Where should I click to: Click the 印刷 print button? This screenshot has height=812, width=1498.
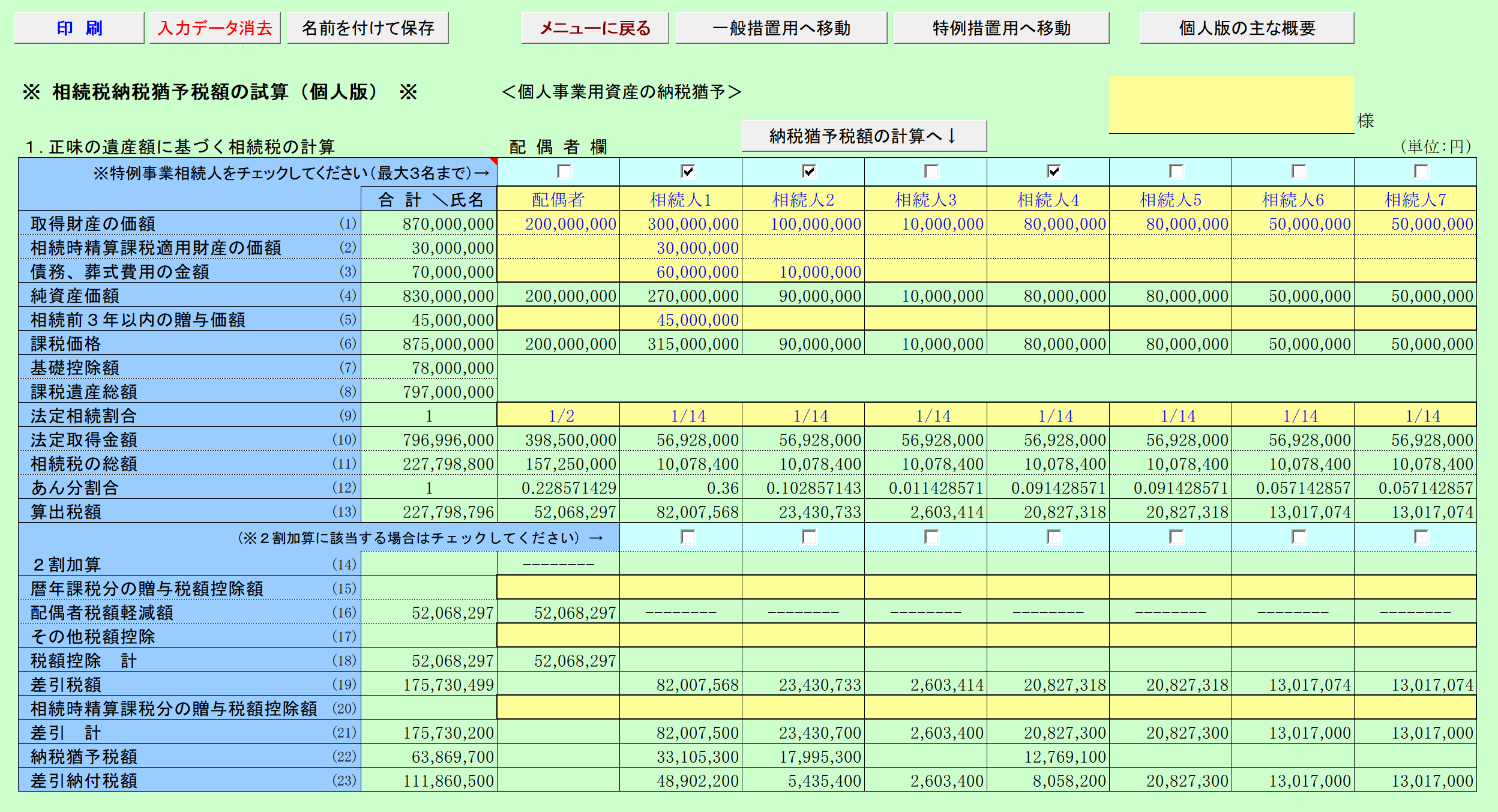pyautogui.click(x=79, y=28)
